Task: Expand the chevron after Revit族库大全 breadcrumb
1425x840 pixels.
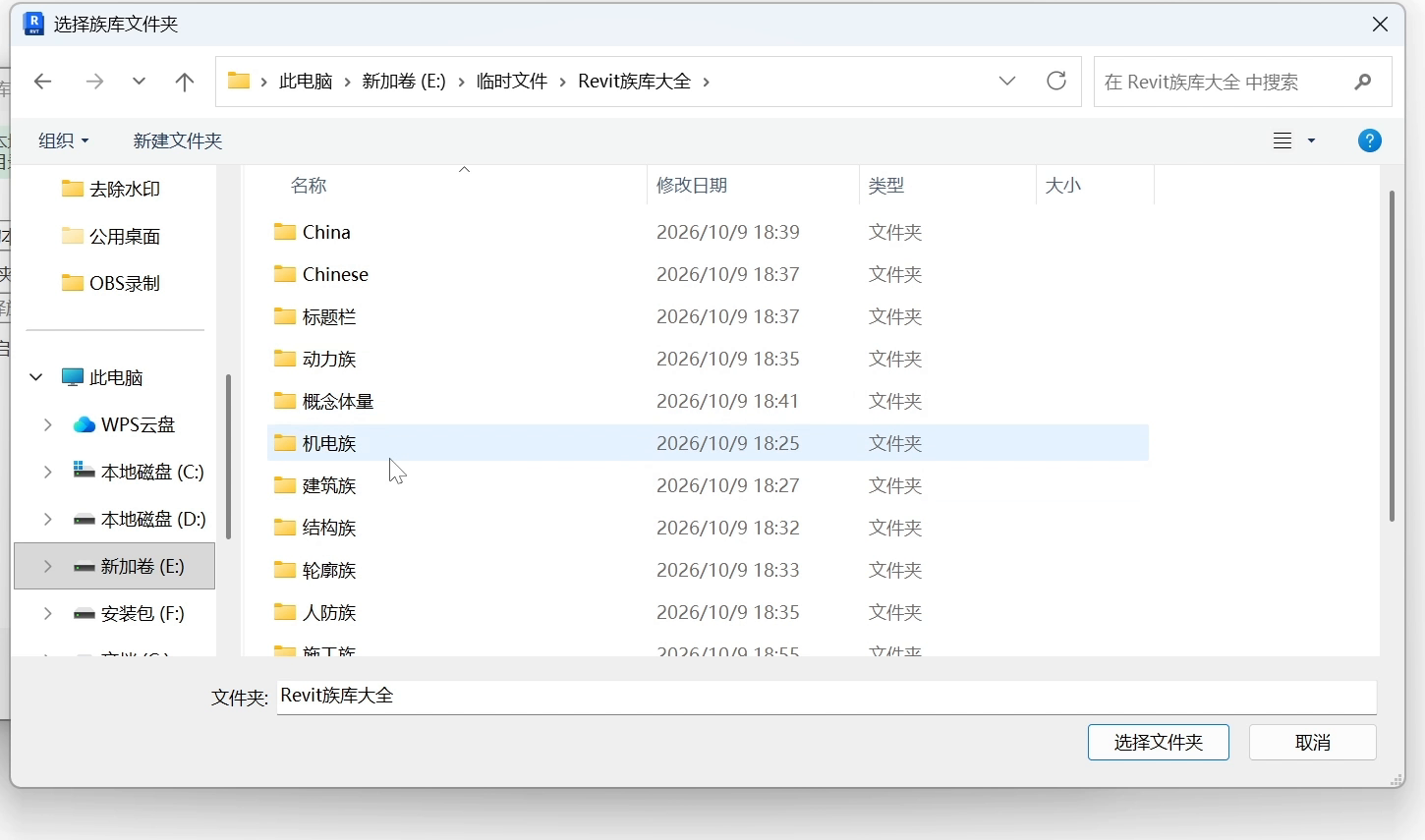Action: 707,82
